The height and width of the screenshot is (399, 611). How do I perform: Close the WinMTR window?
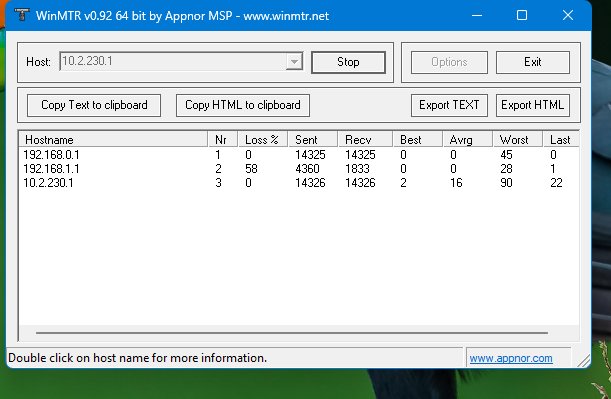coord(568,16)
